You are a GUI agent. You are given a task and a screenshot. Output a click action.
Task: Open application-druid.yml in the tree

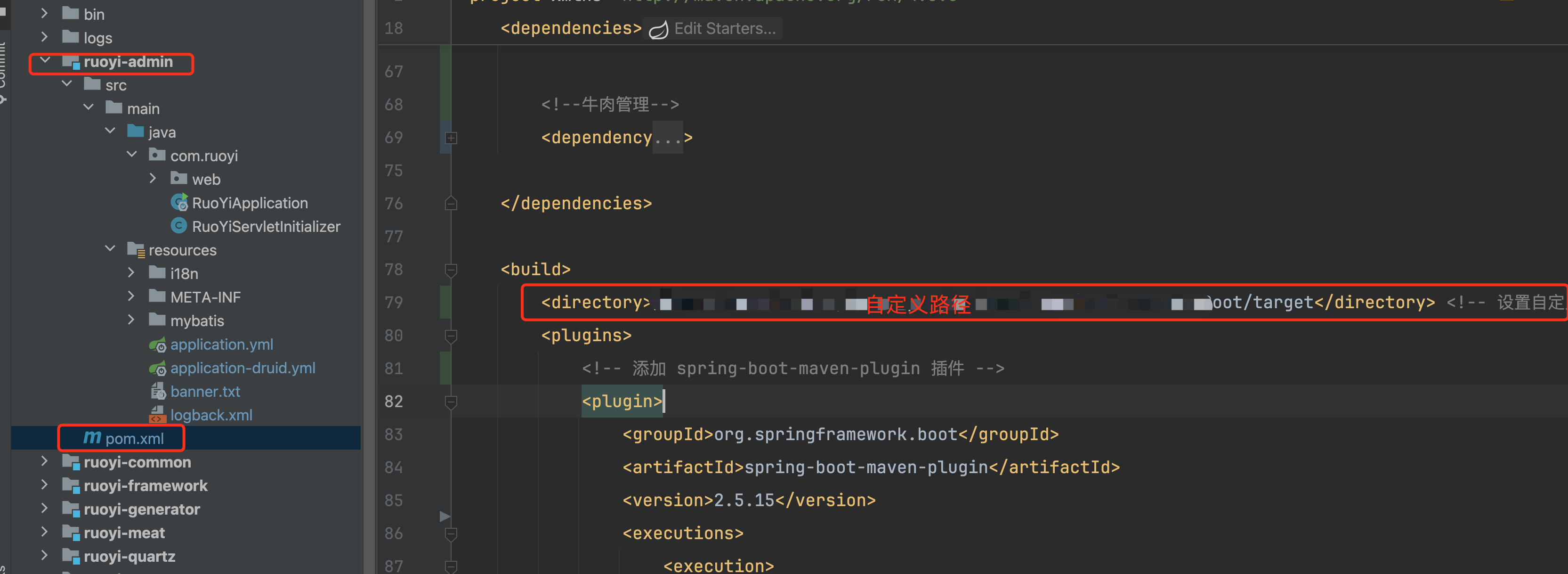coord(242,368)
